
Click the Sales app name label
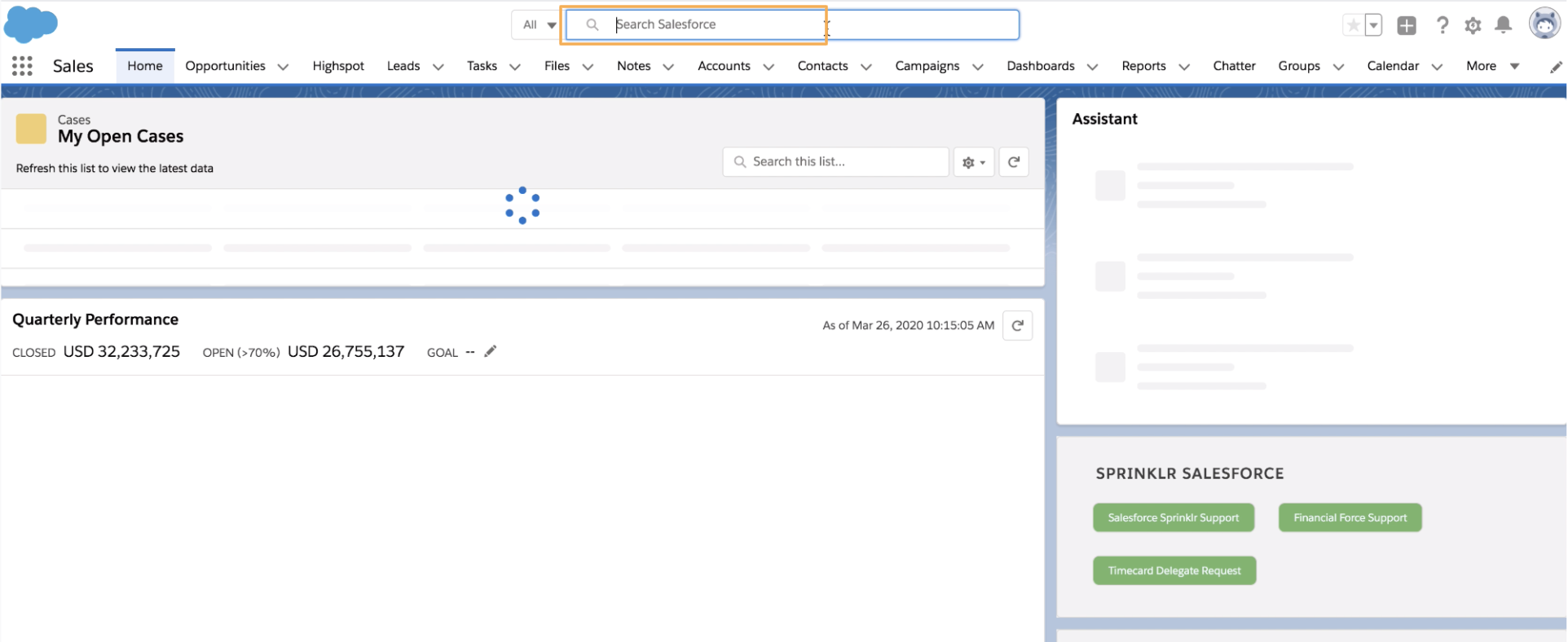tap(73, 66)
